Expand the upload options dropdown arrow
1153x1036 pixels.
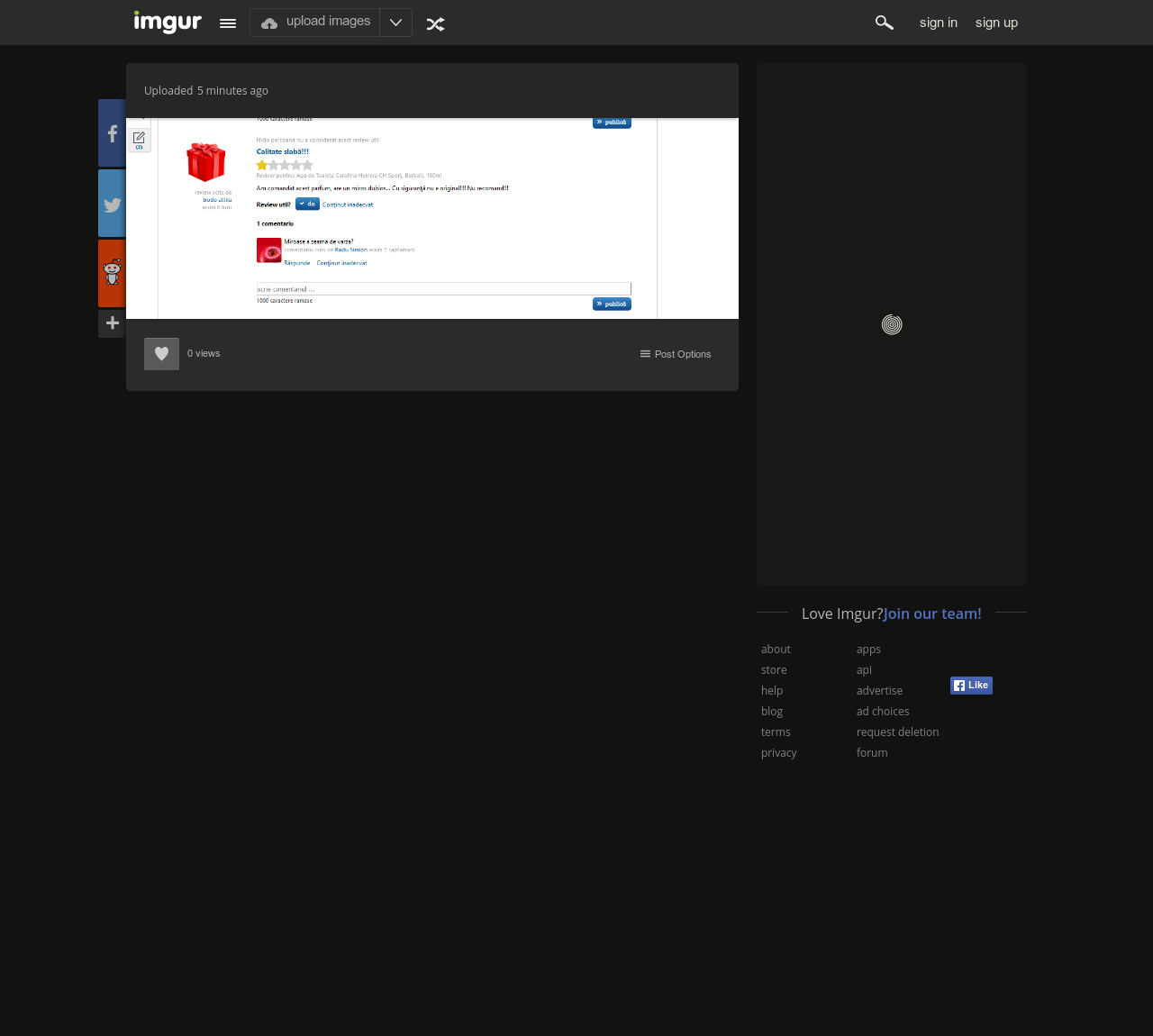pos(395,23)
